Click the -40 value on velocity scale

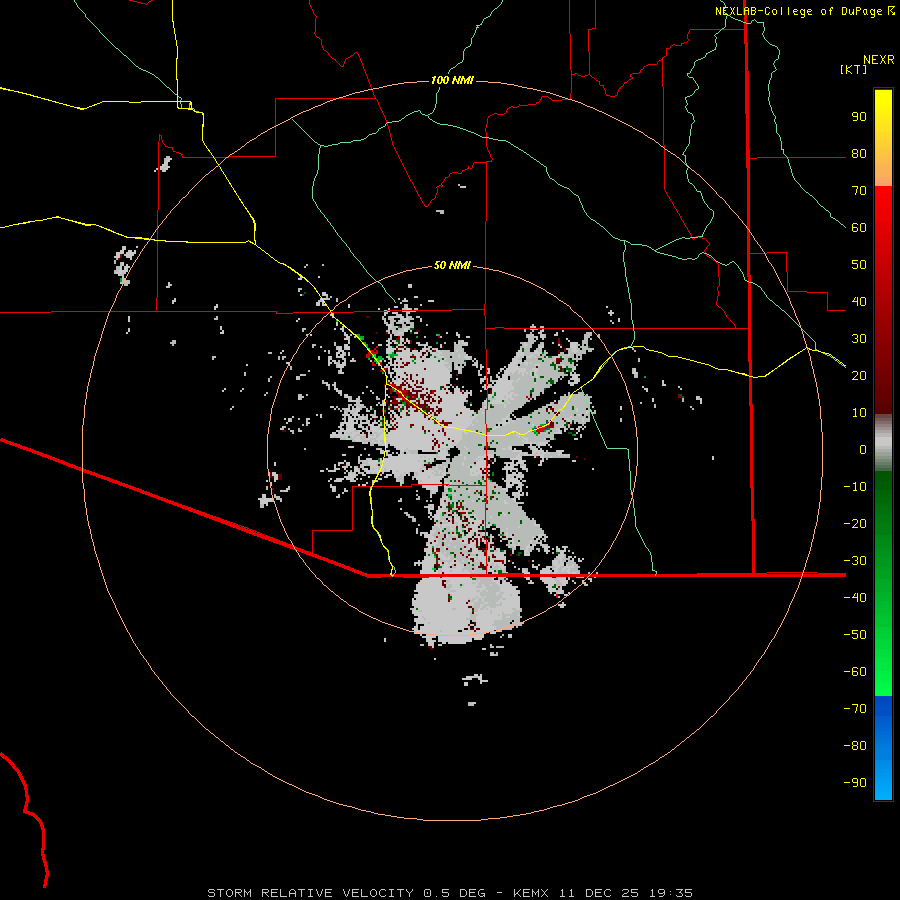tap(855, 598)
